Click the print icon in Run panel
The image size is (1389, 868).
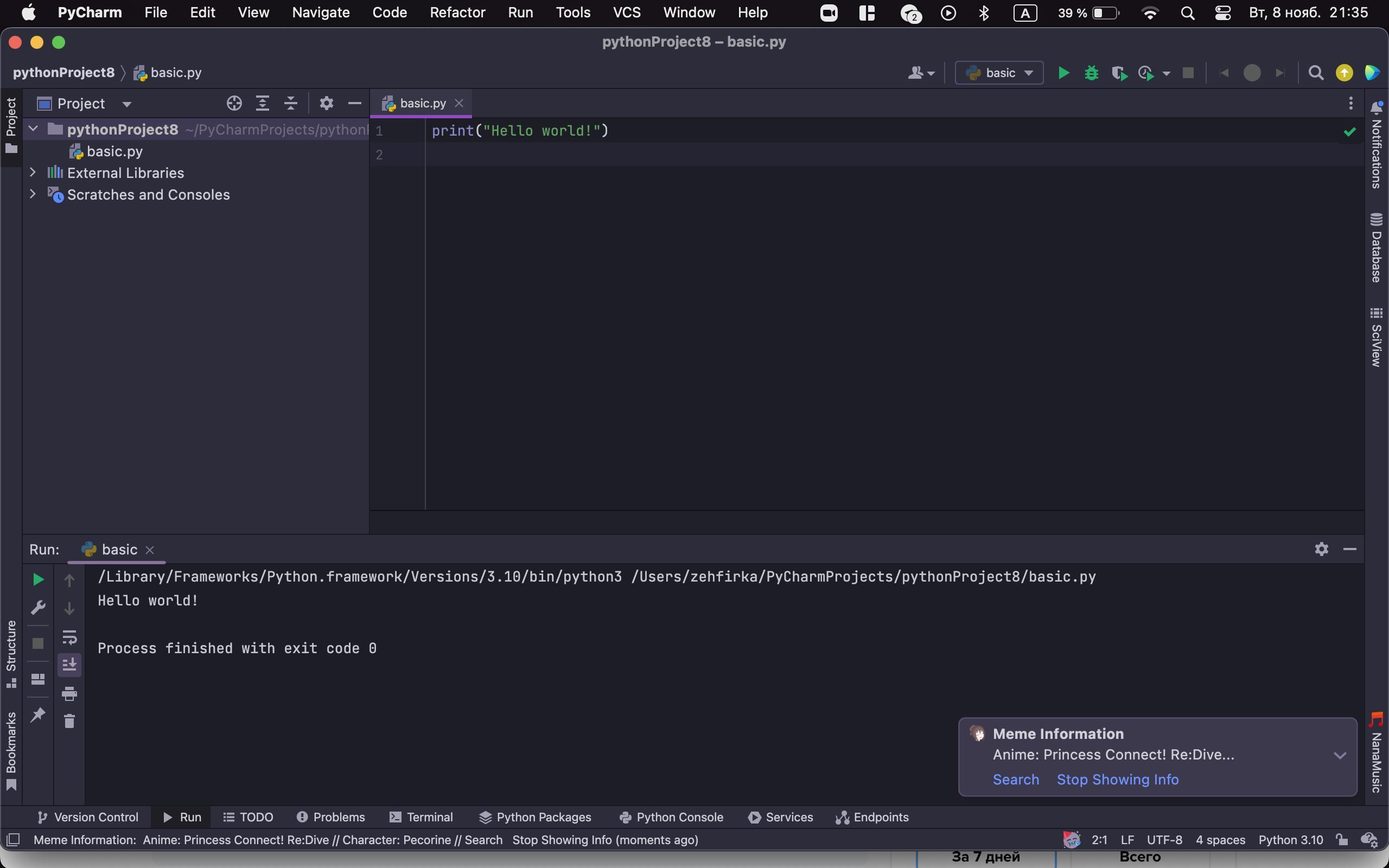click(69, 693)
